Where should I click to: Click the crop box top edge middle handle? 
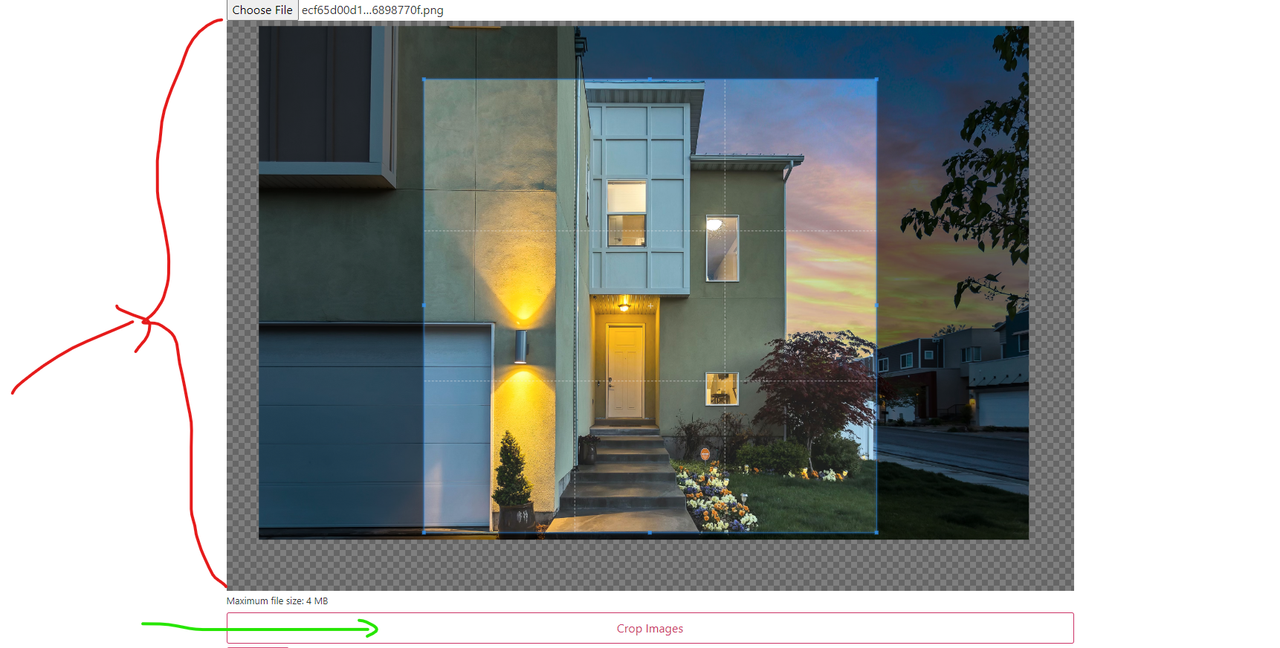point(650,79)
